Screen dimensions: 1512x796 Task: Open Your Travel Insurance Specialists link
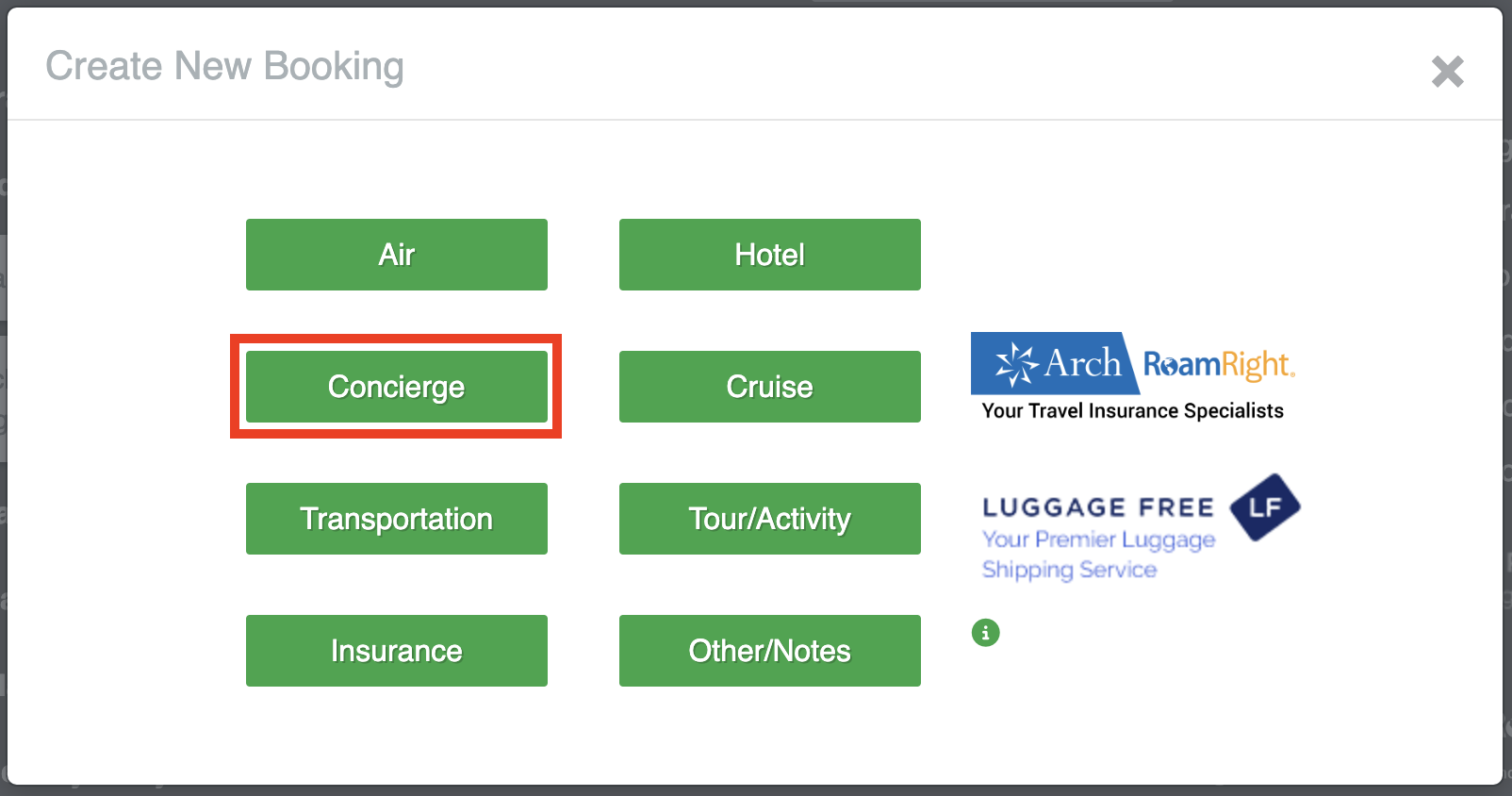pyautogui.click(x=1132, y=410)
